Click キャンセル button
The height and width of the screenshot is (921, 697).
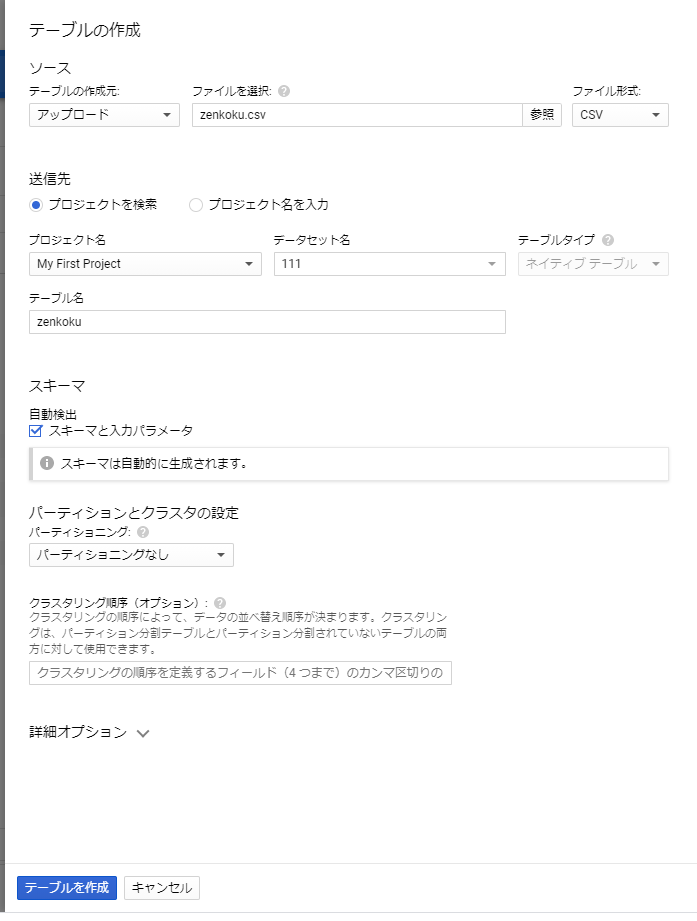(x=162, y=888)
